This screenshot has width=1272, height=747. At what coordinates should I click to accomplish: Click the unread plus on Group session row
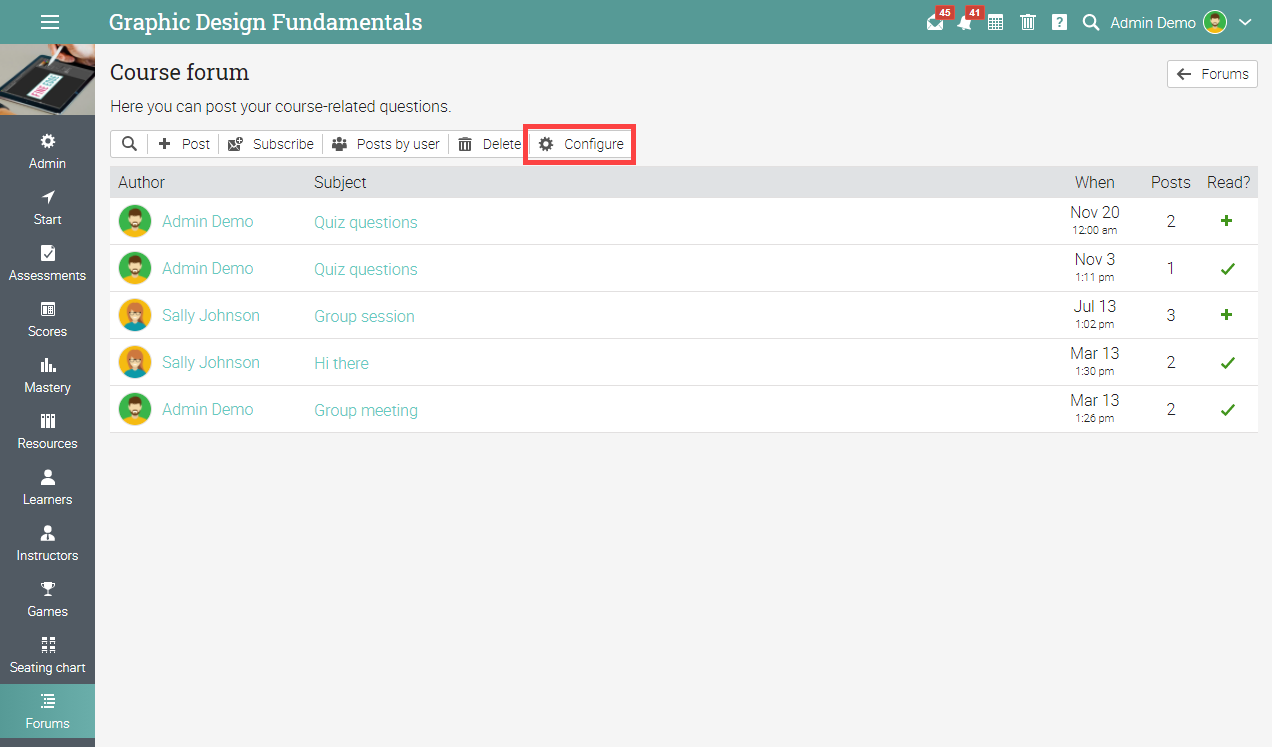[x=1227, y=314]
